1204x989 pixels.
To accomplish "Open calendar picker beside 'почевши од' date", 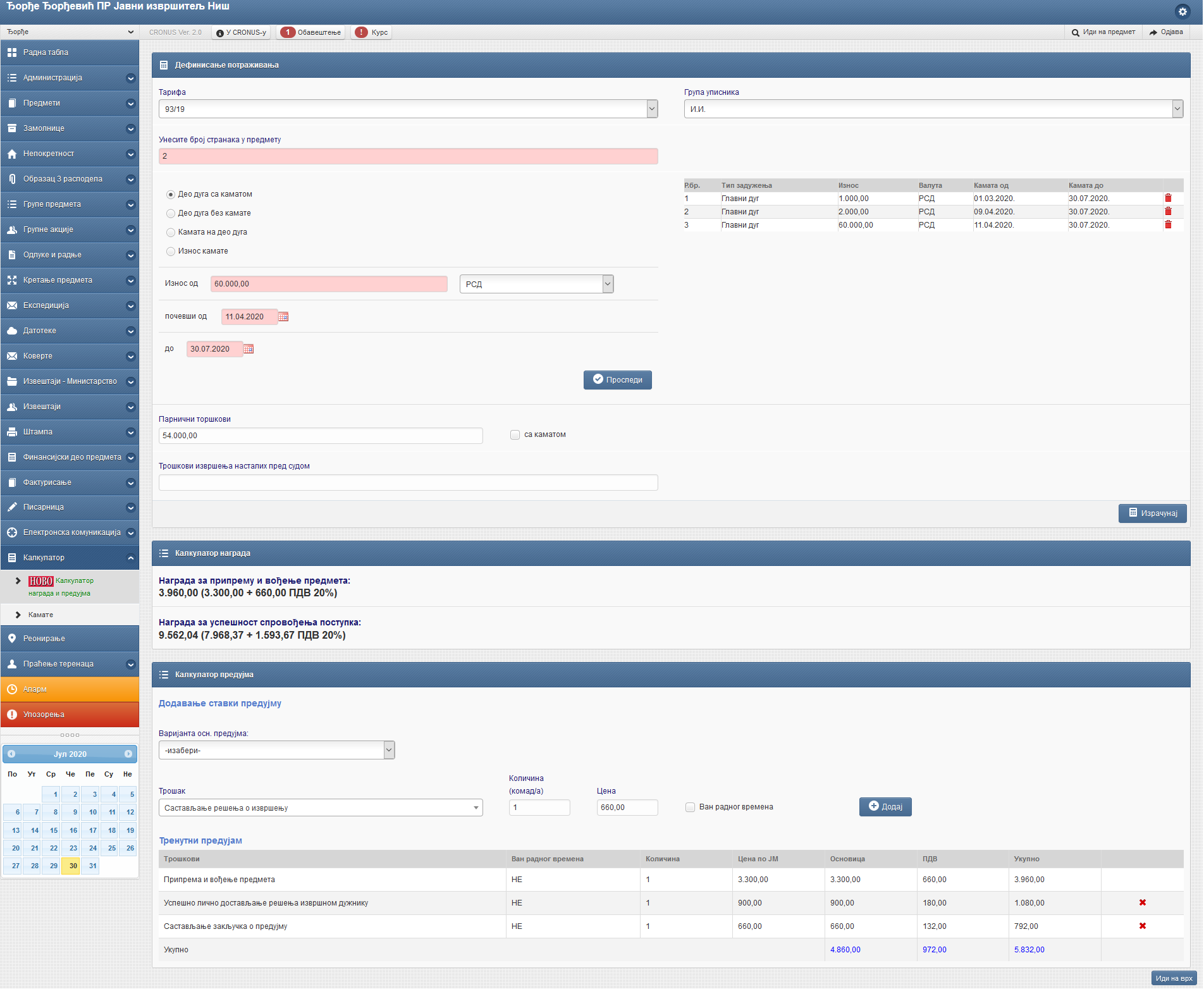I will (x=283, y=317).
